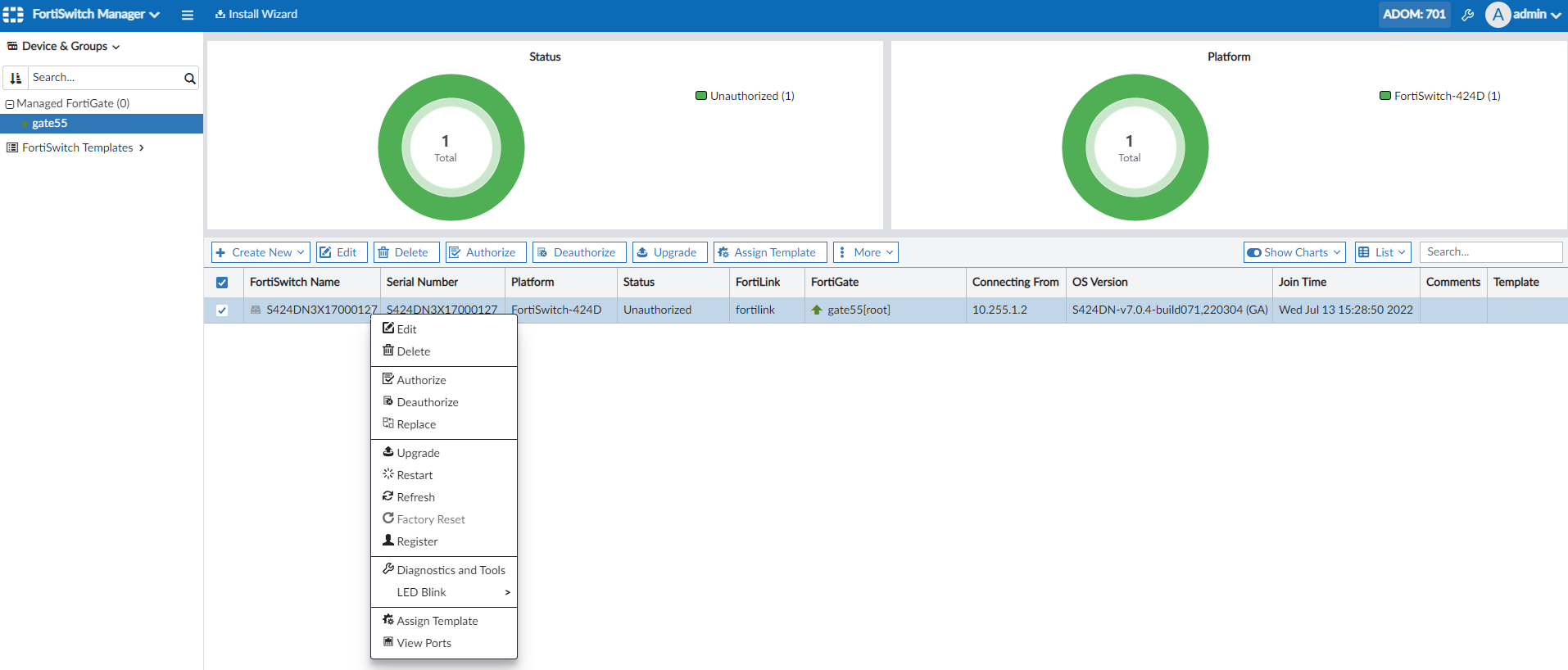Click the table search field on right
The image size is (1568, 670).
tap(1490, 252)
